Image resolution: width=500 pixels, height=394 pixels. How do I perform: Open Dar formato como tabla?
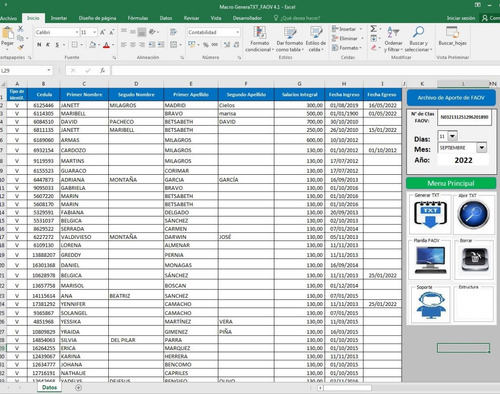pyautogui.click(x=290, y=39)
